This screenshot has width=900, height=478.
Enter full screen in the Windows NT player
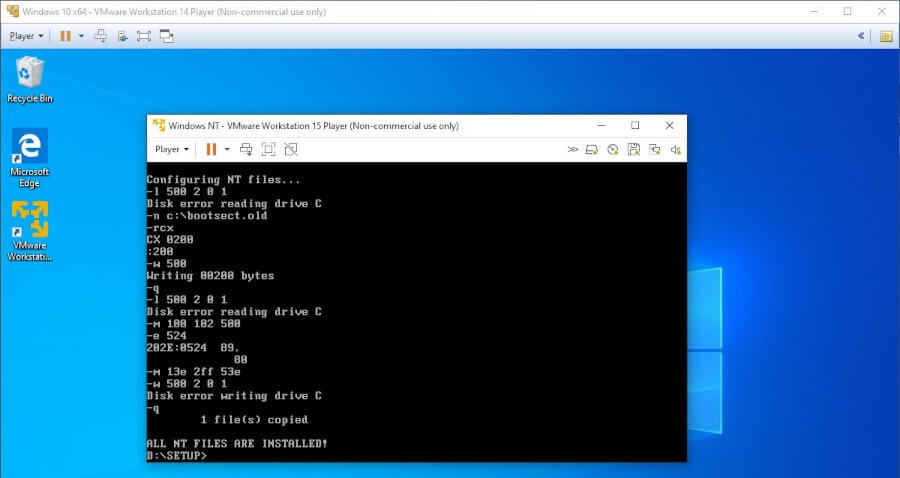coord(268,149)
